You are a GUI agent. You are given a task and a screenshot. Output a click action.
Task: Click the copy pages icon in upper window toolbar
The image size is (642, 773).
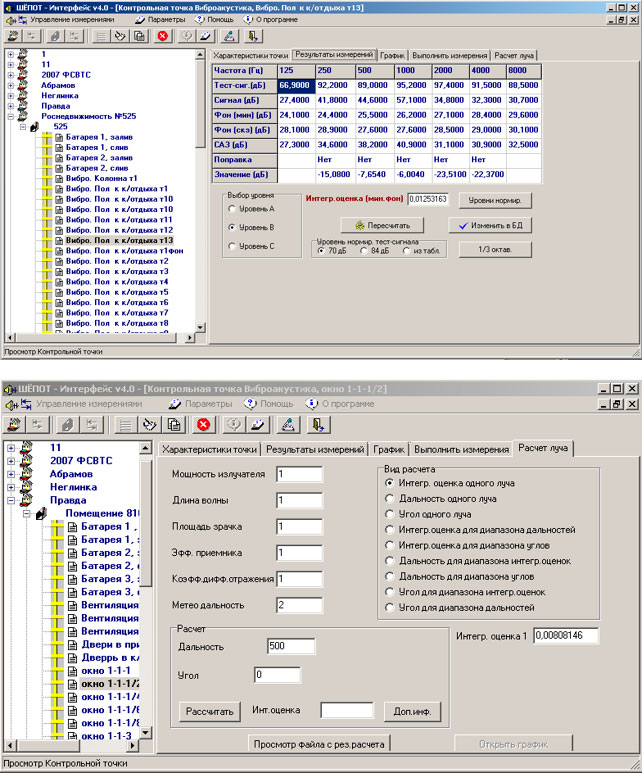pos(140,36)
